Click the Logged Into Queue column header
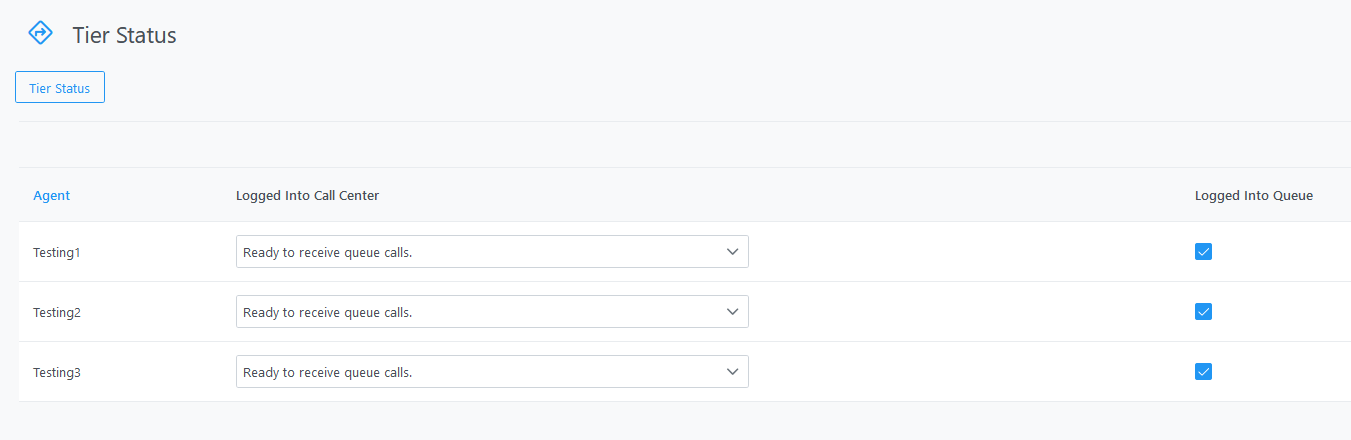Viewport: 1351px width, 440px height. [x=1254, y=196]
